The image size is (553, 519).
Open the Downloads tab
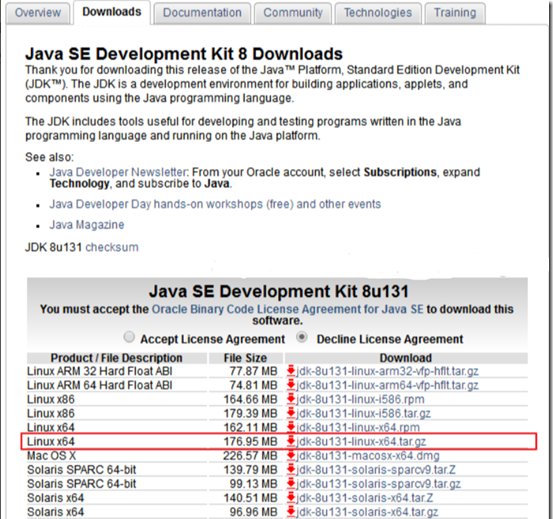point(112,12)
